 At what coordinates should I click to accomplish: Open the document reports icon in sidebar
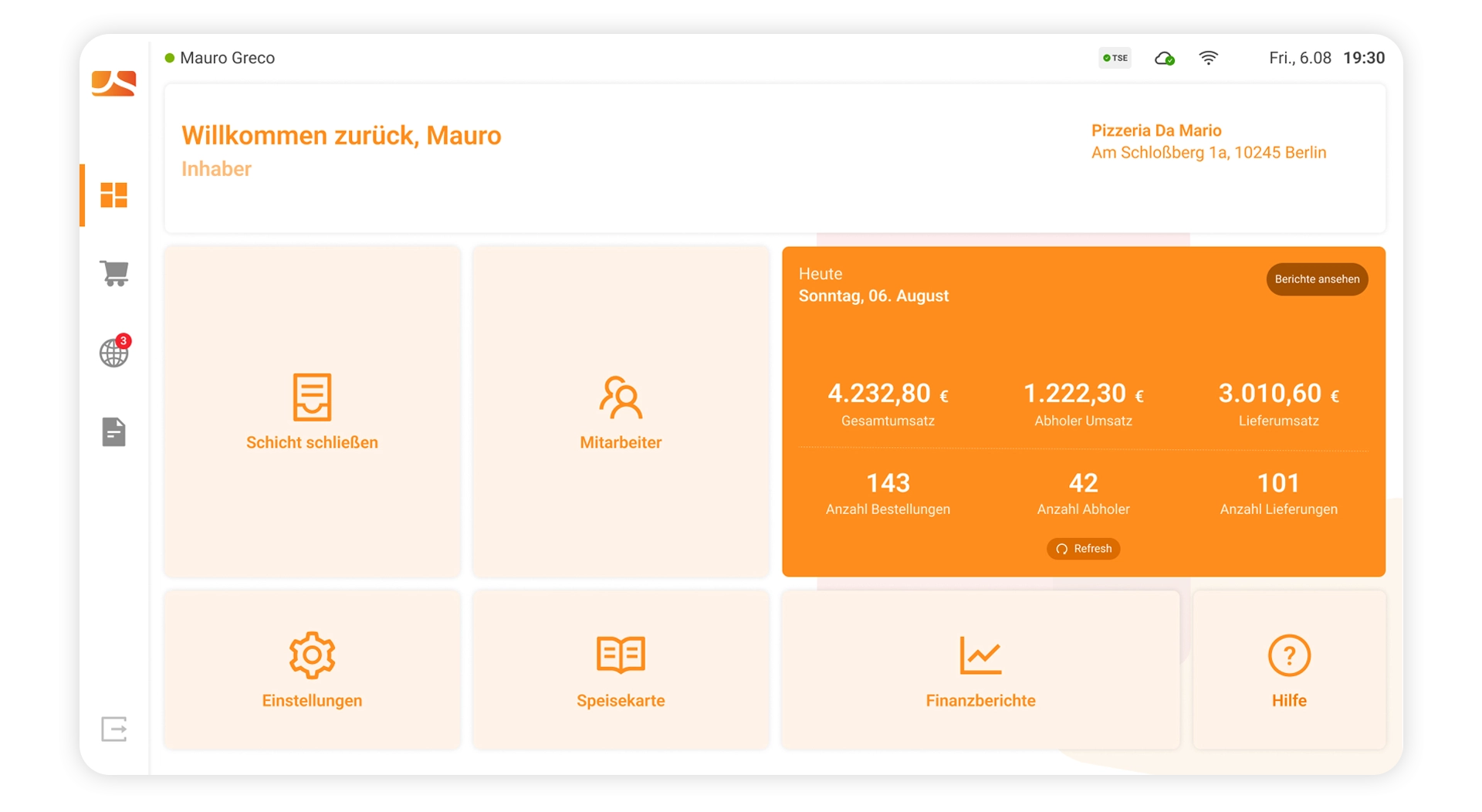pyautogui.click(x=113, y=432)
